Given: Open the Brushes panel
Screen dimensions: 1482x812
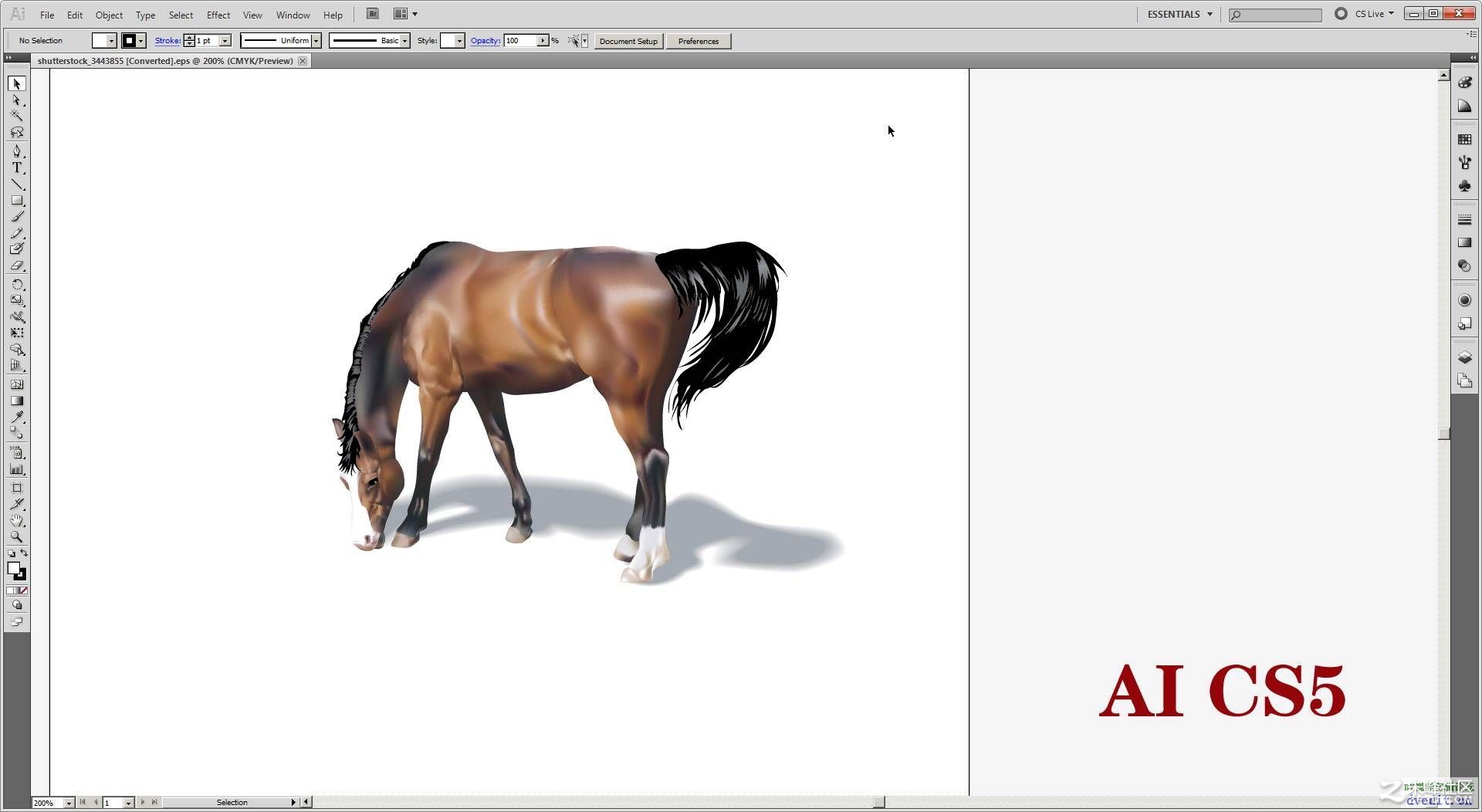Looking at the screenshot, I should (x=1464, y=162).
